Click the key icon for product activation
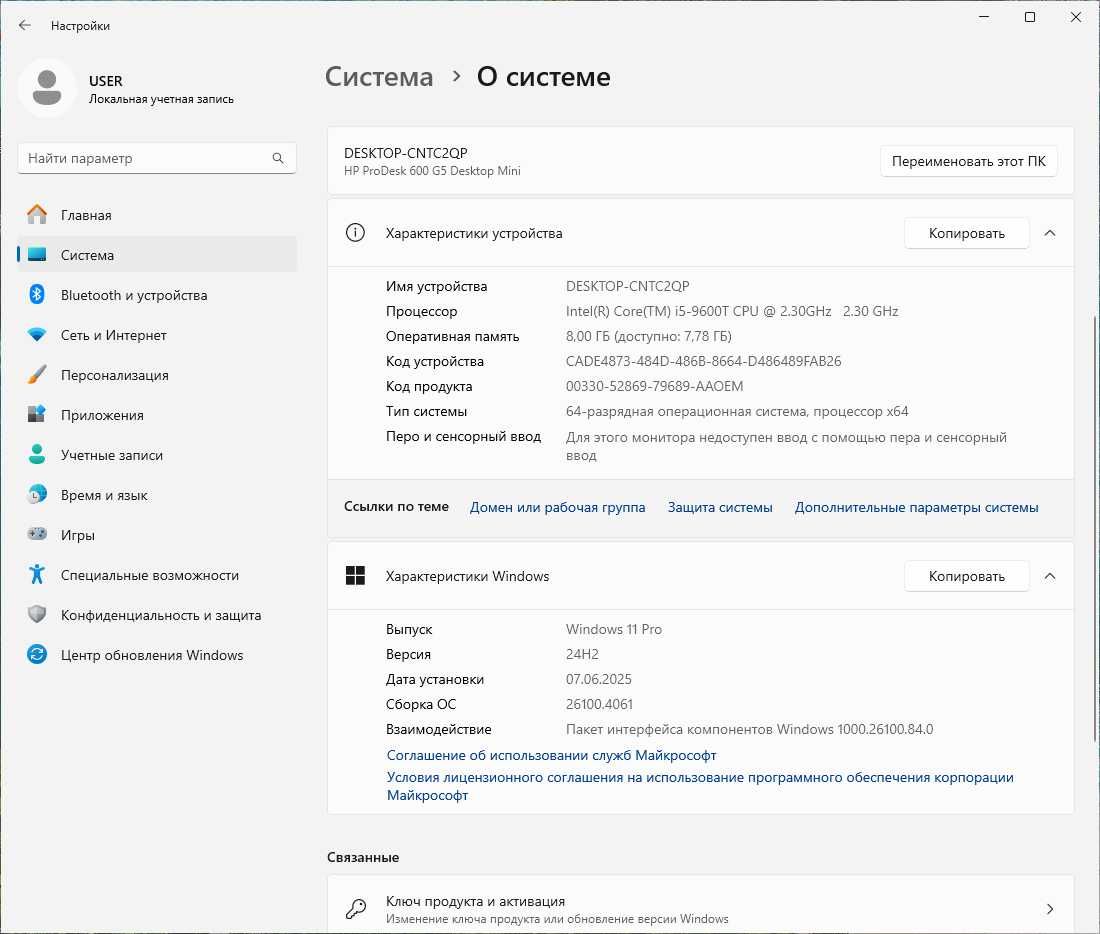Image resolution: width=1100 pixels, height=934 pixels. coord(356,909)
